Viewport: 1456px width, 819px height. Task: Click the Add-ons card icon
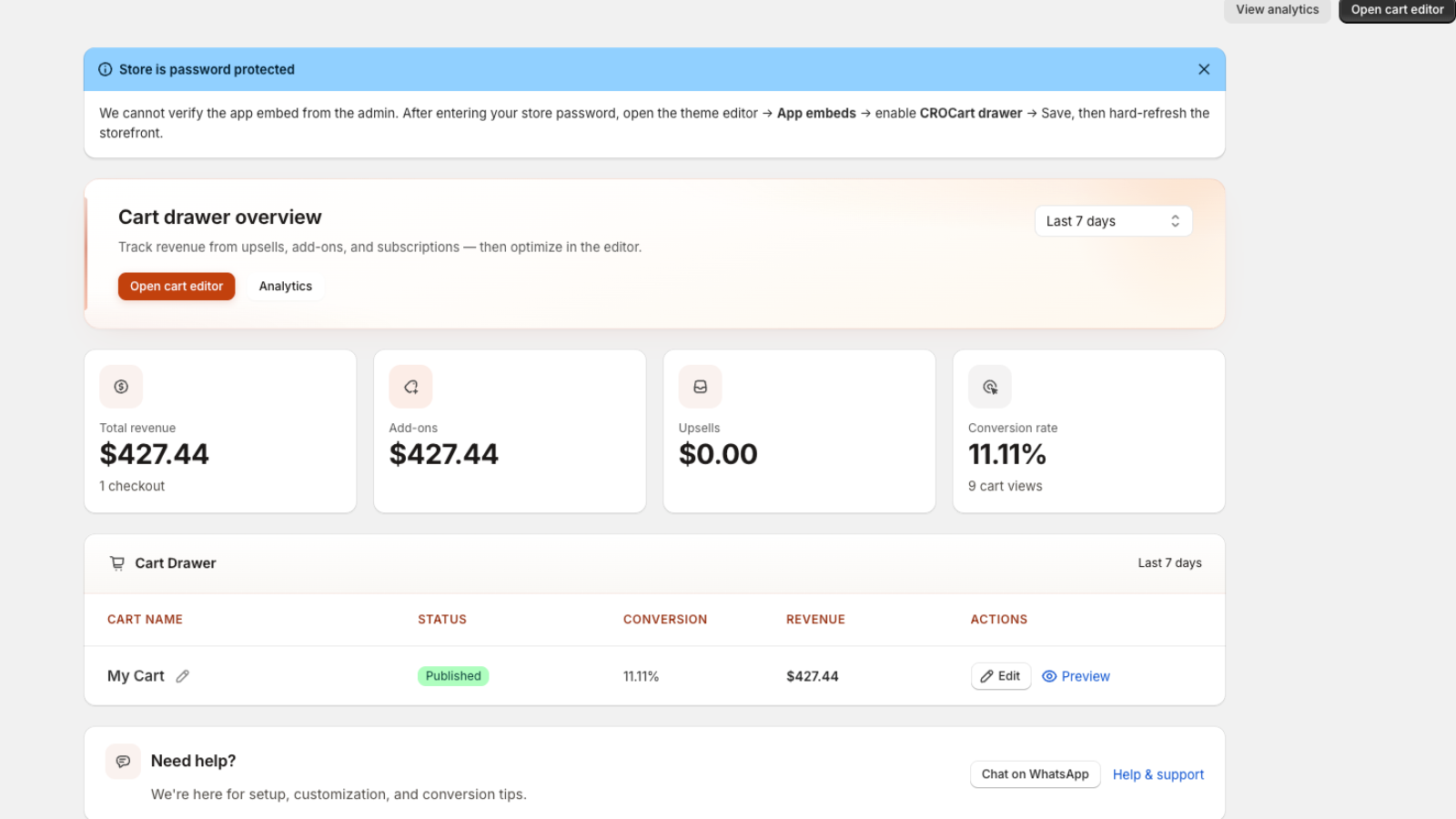pyautogui.click(x=410, y=387)
